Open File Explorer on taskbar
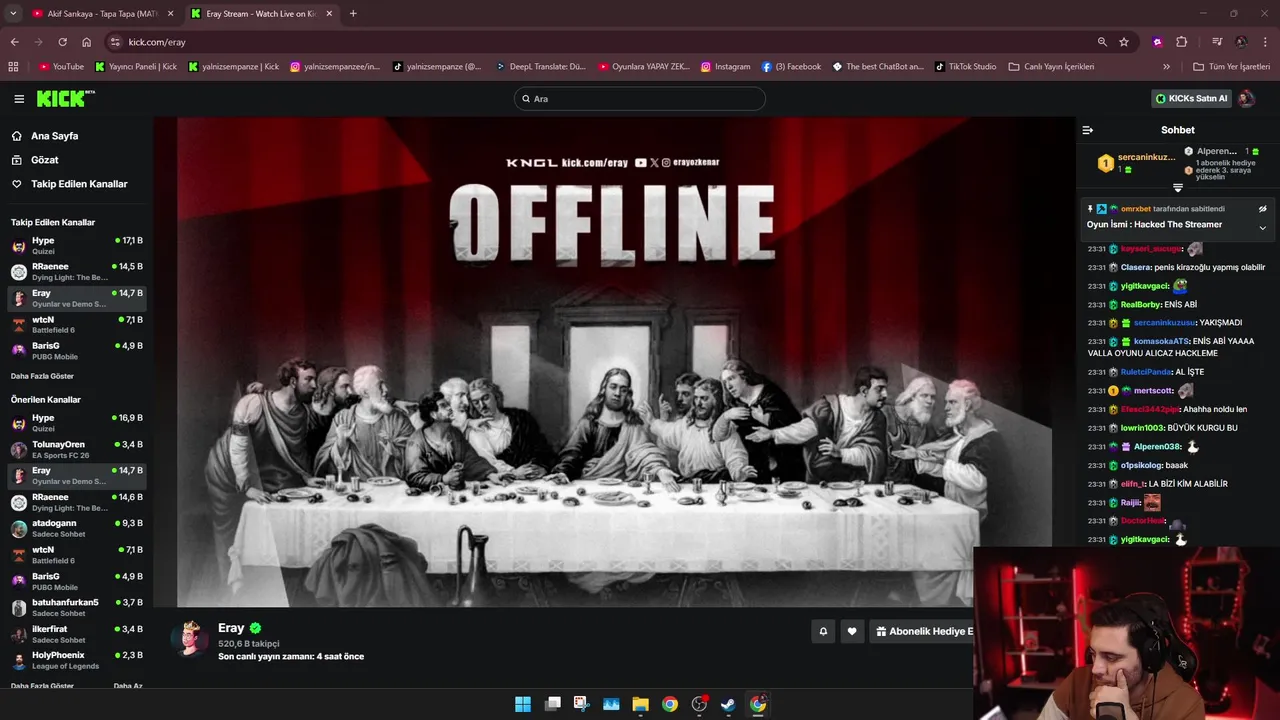1280x720 pixels. point(640,704)
